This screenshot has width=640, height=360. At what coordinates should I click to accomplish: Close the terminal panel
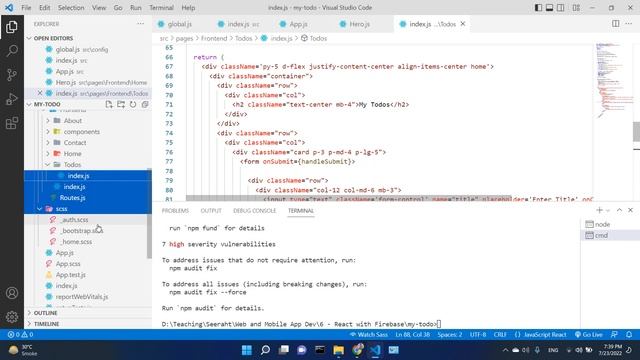point(630,210)
